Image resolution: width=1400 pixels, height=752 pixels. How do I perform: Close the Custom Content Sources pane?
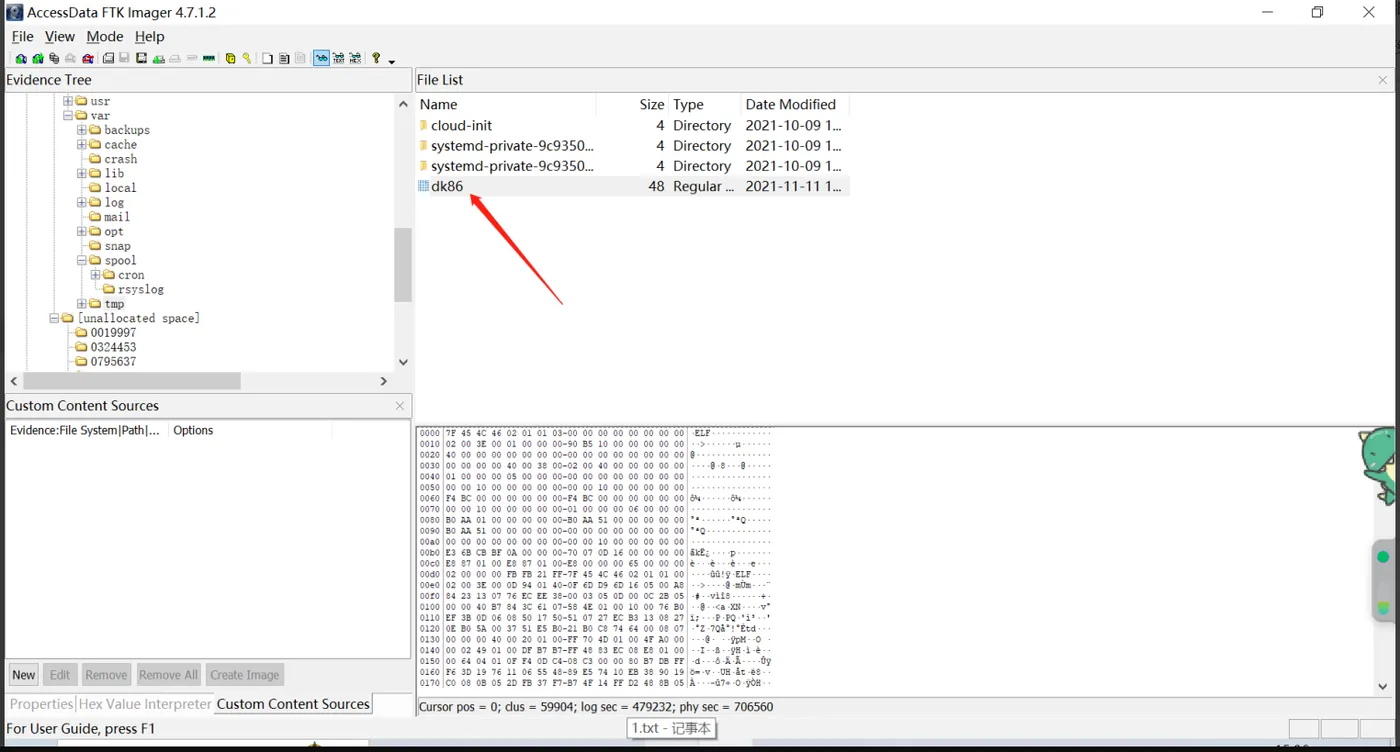tap(400, 406)
